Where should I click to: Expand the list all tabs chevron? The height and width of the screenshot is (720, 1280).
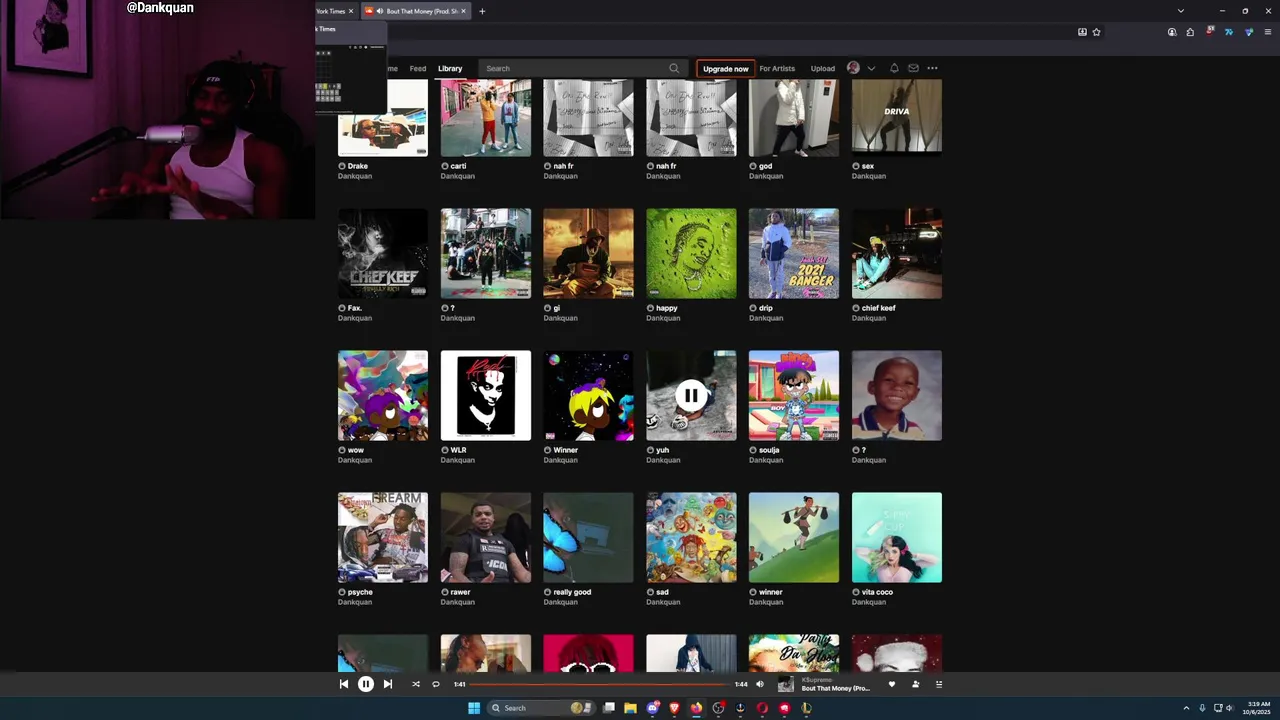[x=1181, y=11]
